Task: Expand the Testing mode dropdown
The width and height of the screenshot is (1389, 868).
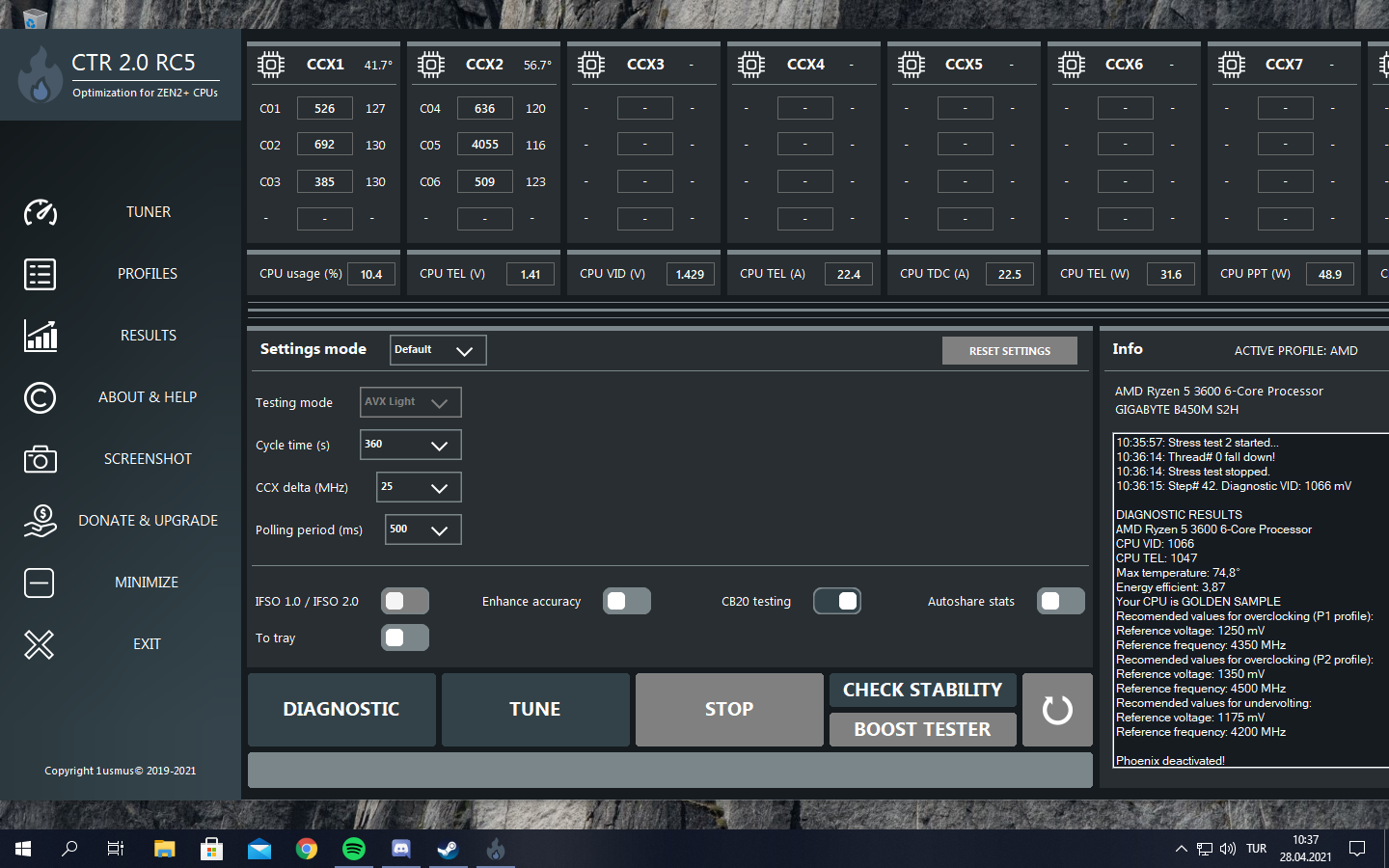Action: coord(411,402)
